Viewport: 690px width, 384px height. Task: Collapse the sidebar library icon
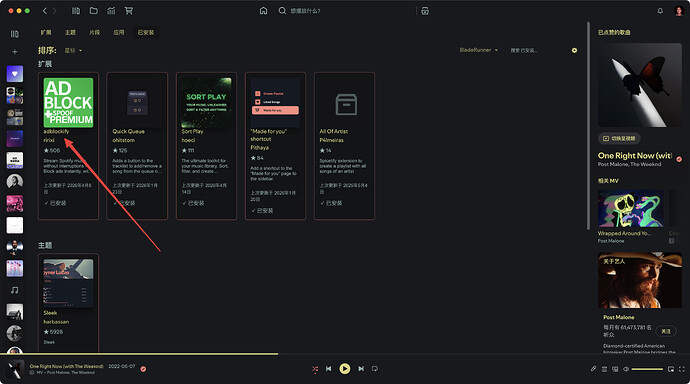pos(15,33)
